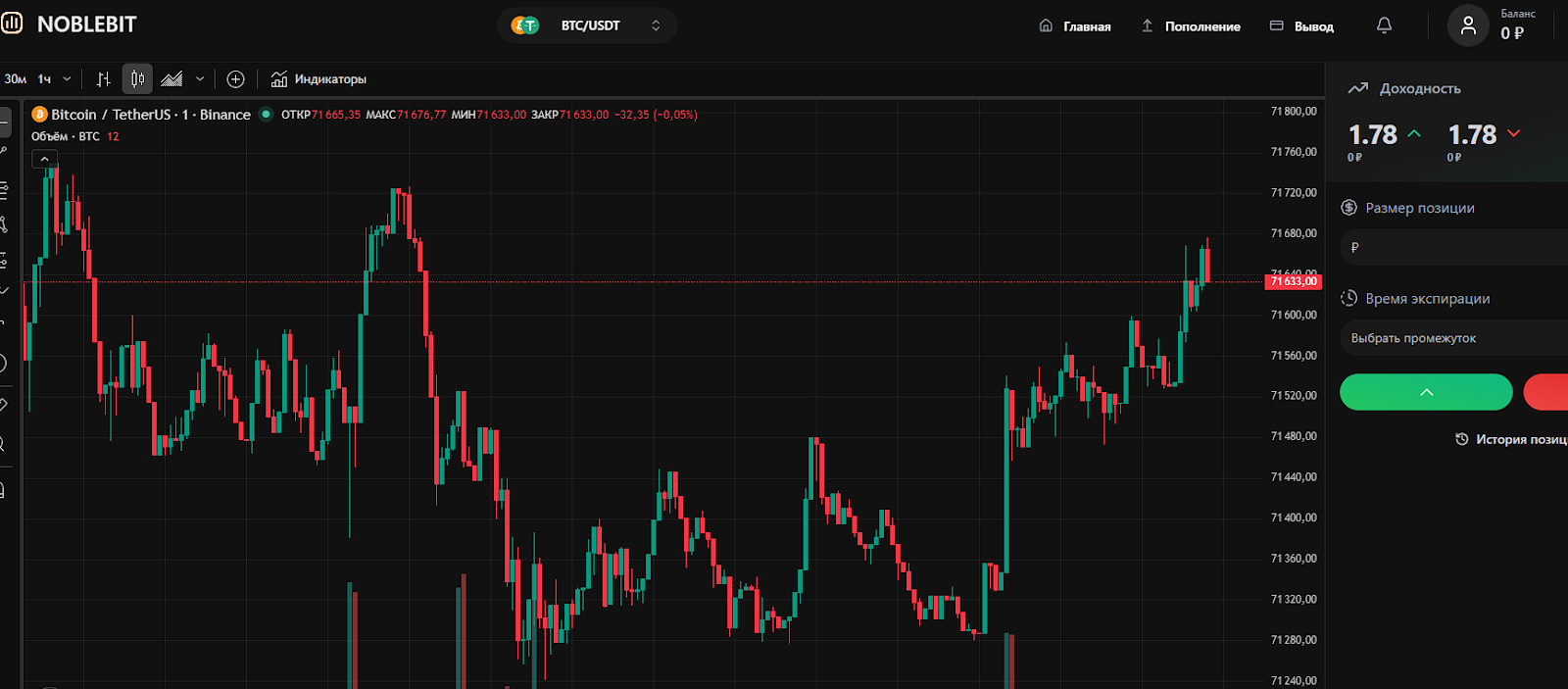Go to the Главная menu item

pos(1075,26)
